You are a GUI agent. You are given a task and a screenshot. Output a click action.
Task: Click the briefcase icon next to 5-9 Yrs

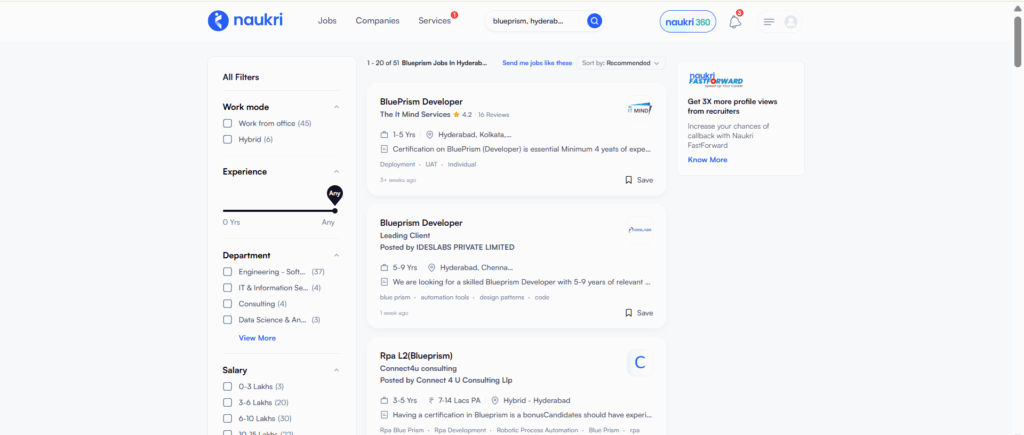coord(384,268)
